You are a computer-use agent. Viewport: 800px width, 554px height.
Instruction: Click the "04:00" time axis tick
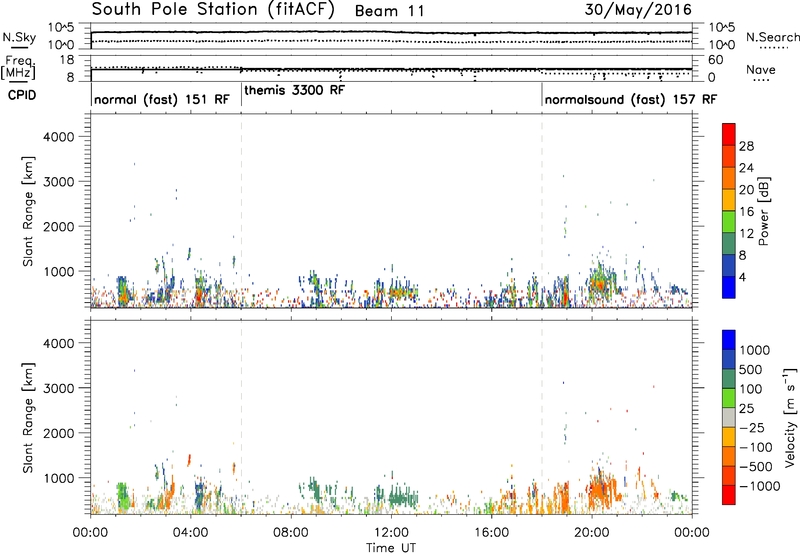(x=190, y=533)
